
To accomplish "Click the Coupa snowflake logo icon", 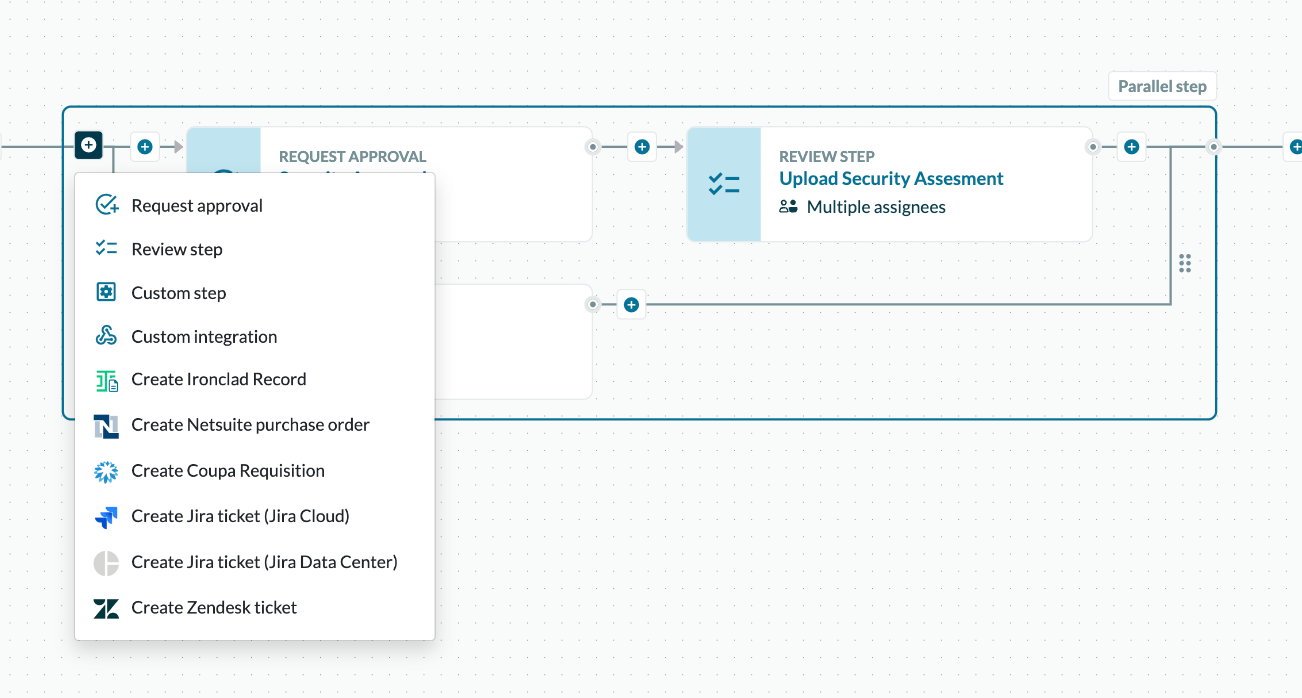I will click(107, 471).
